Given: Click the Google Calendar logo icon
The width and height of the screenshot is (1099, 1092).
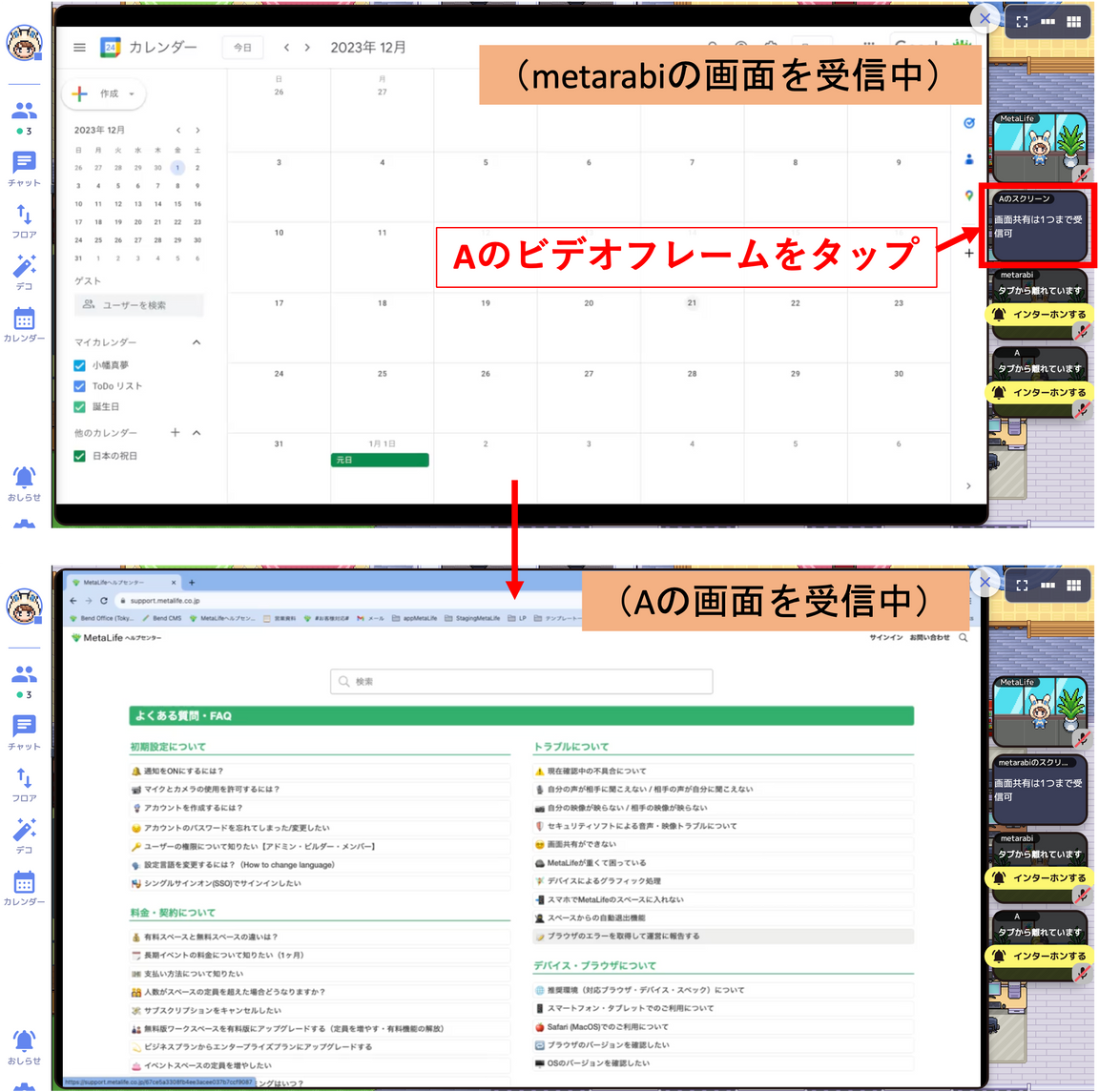Looking at the screenshot, I should point(110,47).
